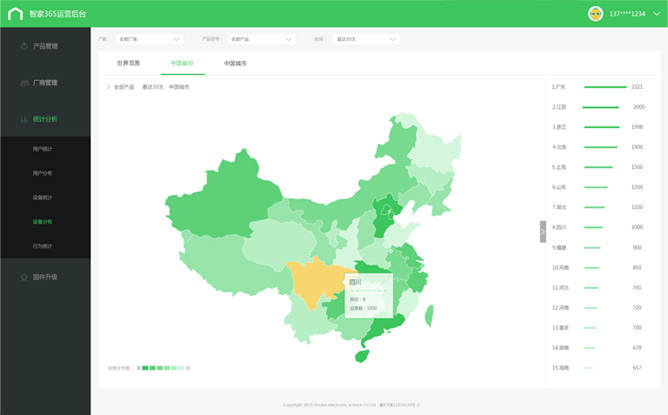The image size is (668, 415).
Task: Open 固件升级 in the sidebar
Action: pyautogui.click(x=45, y=277)
